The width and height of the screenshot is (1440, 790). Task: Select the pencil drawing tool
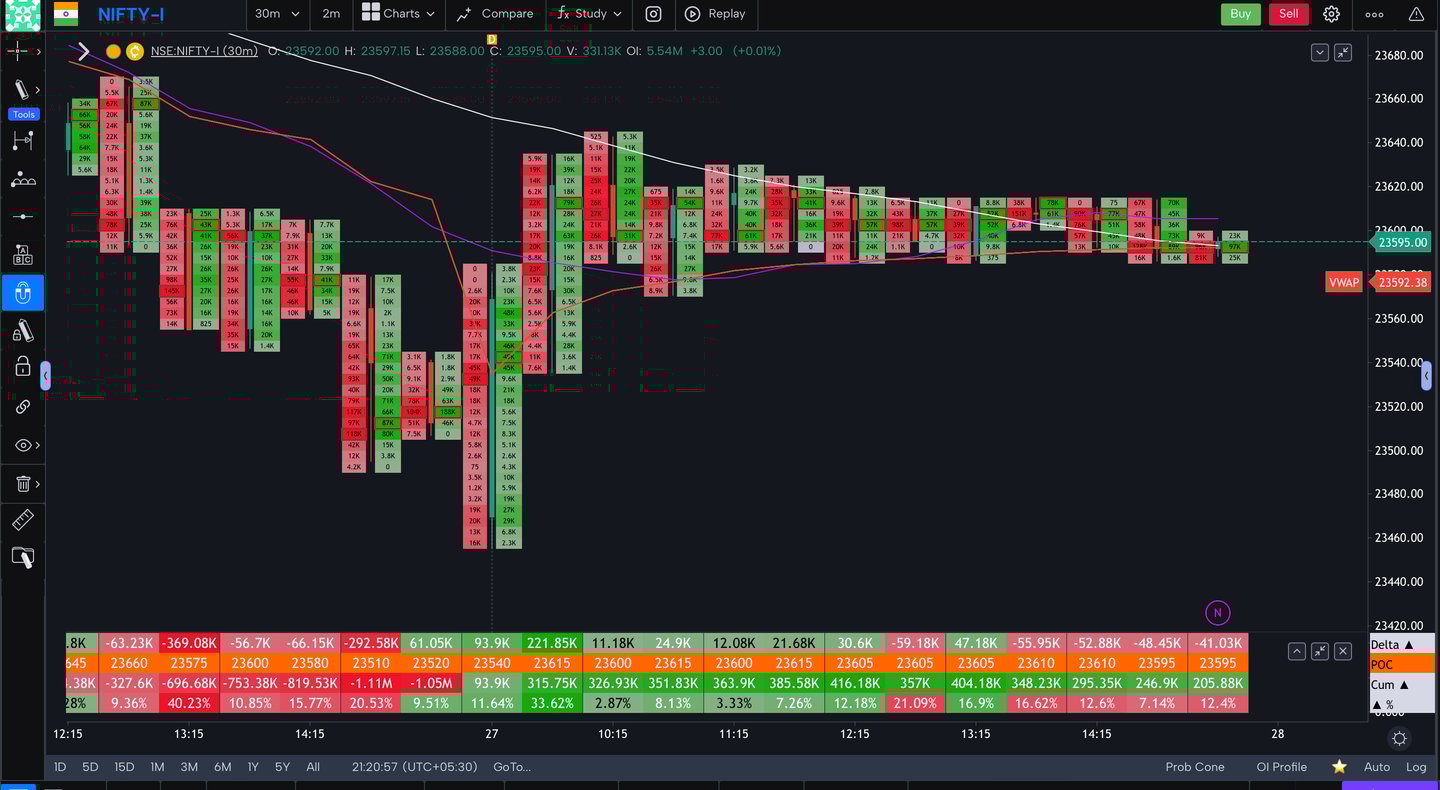[20, 90]
